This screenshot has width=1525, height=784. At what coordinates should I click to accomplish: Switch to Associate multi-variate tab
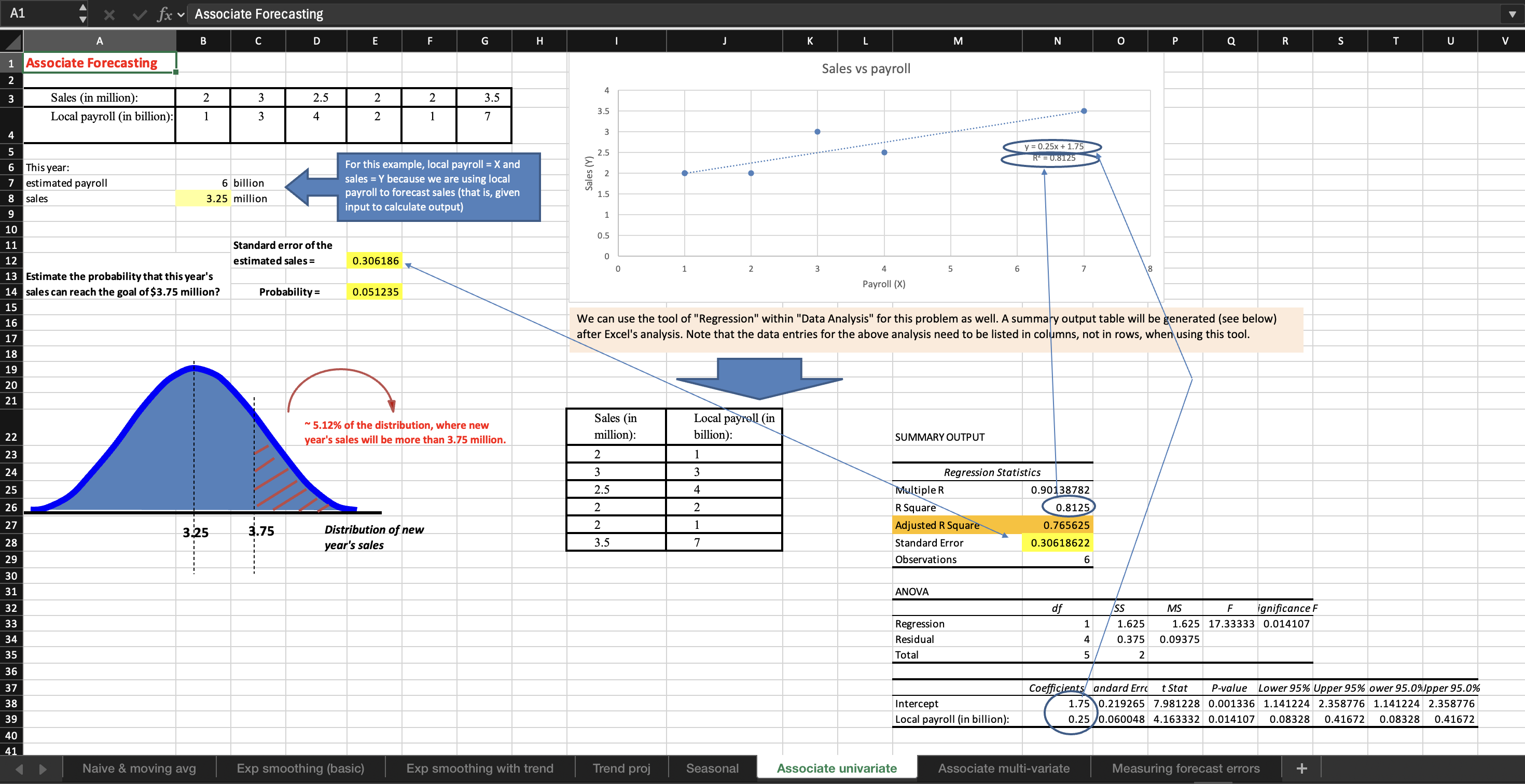tap(1004, 768)
